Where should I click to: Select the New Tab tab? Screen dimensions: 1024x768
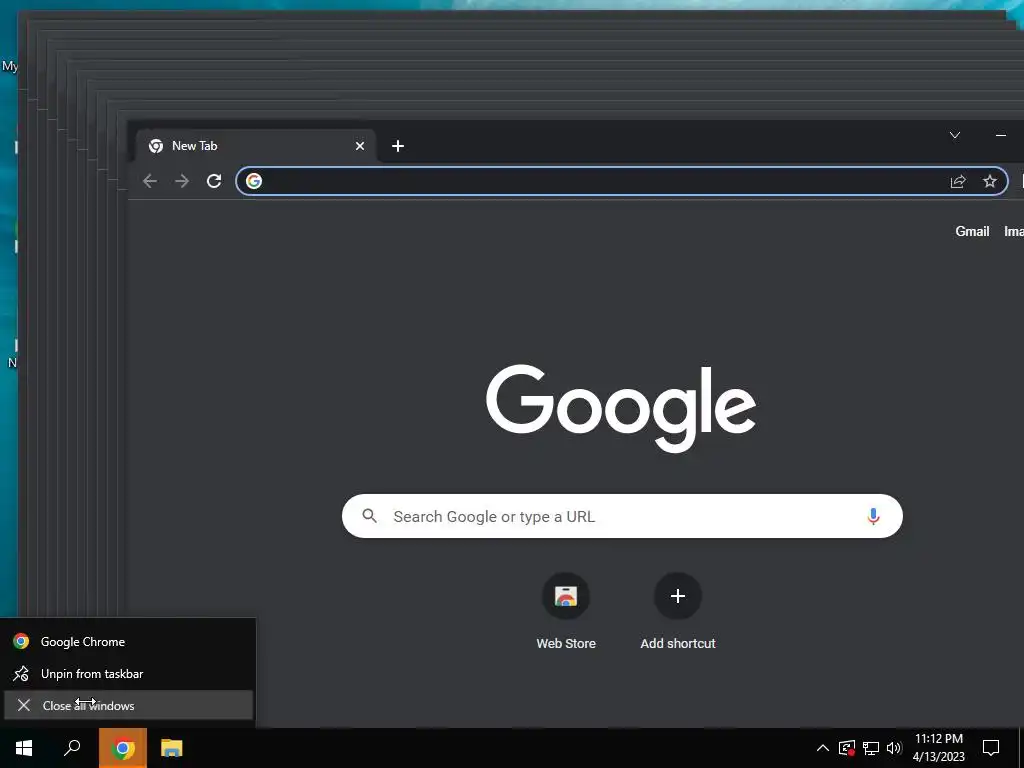[256, 146]
